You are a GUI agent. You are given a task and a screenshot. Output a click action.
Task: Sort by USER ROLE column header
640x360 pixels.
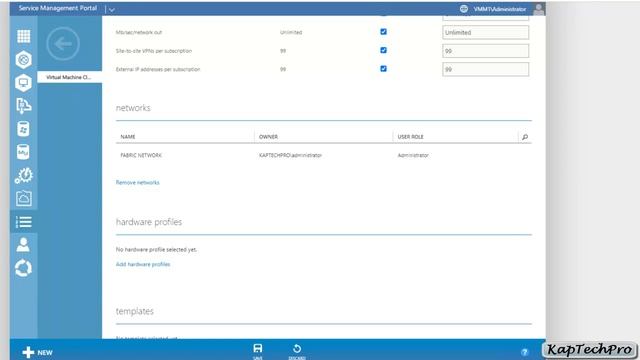pos(411,137)
